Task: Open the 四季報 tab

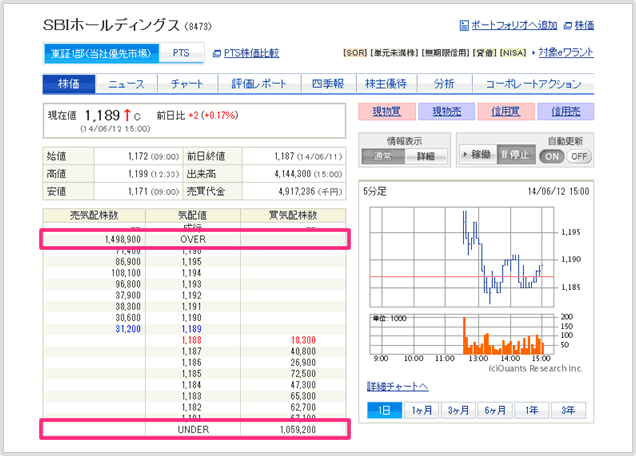Action: (x=328, y=84)
